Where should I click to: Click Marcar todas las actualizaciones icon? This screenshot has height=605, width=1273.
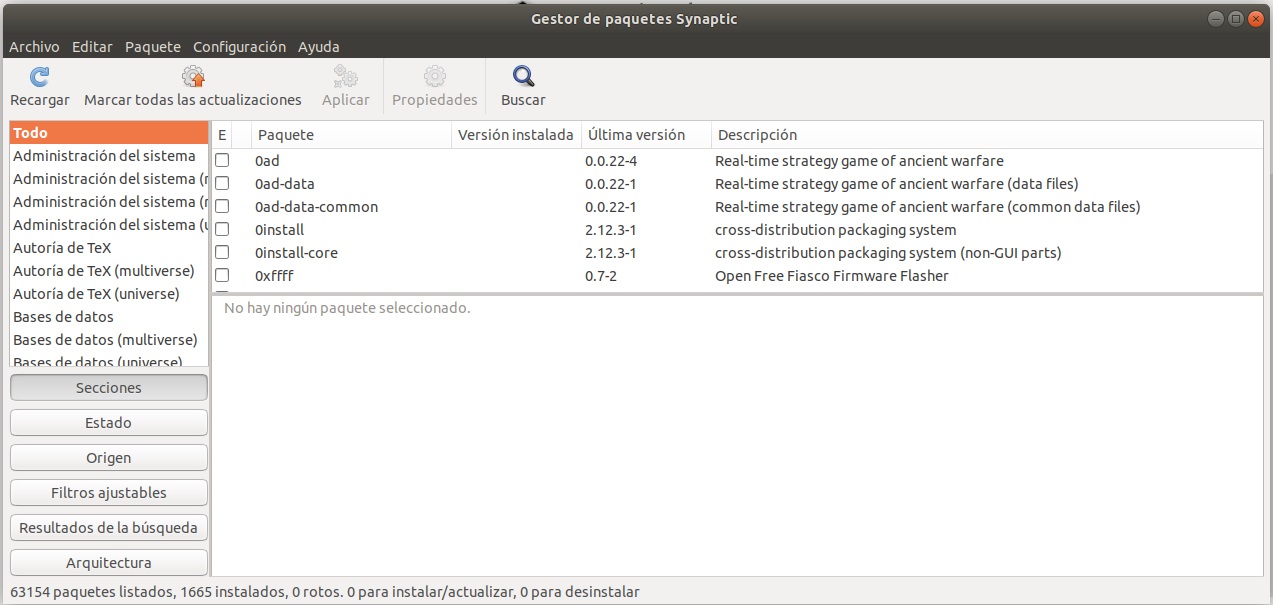pyautogui.click(x=193, y=77)
